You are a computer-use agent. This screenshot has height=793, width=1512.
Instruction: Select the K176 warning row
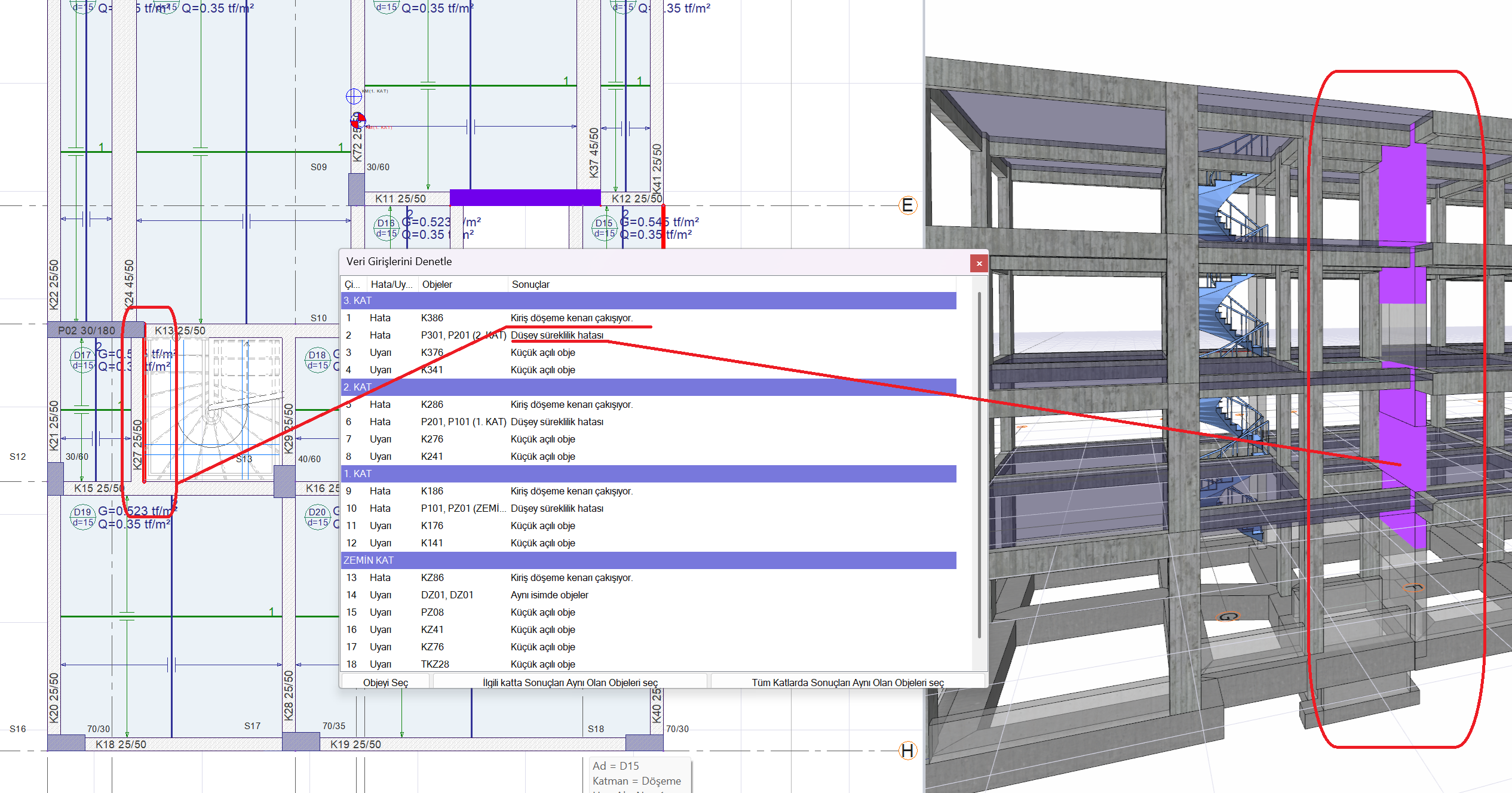point(649,525)
